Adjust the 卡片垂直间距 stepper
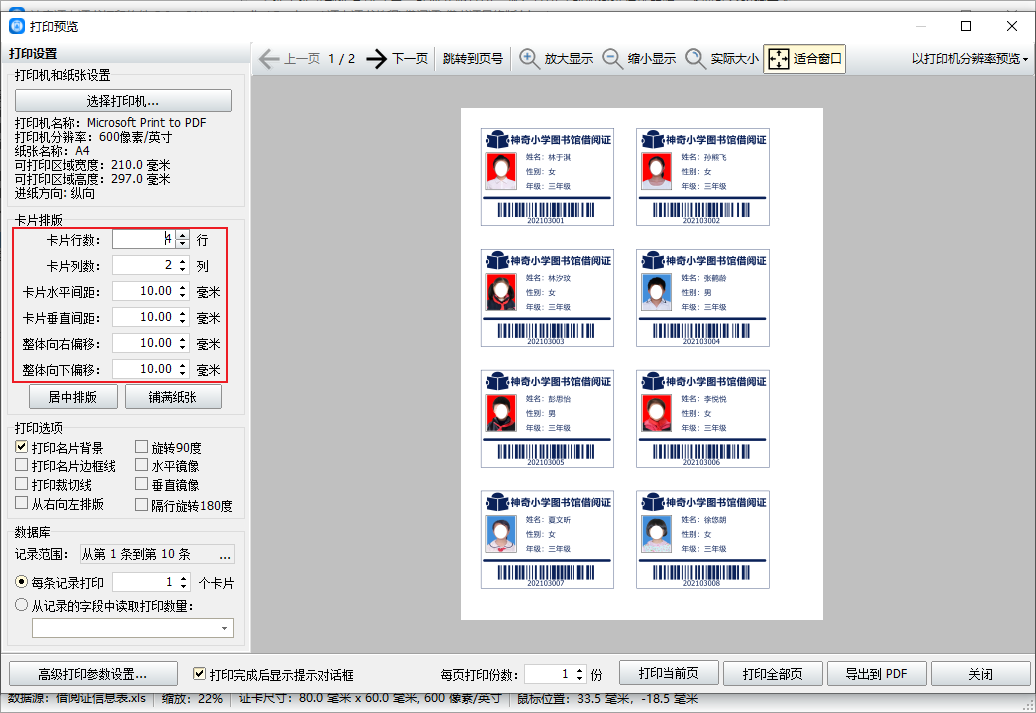Image resolution: width=1036 pixels, height=713 pixels. 183,317
